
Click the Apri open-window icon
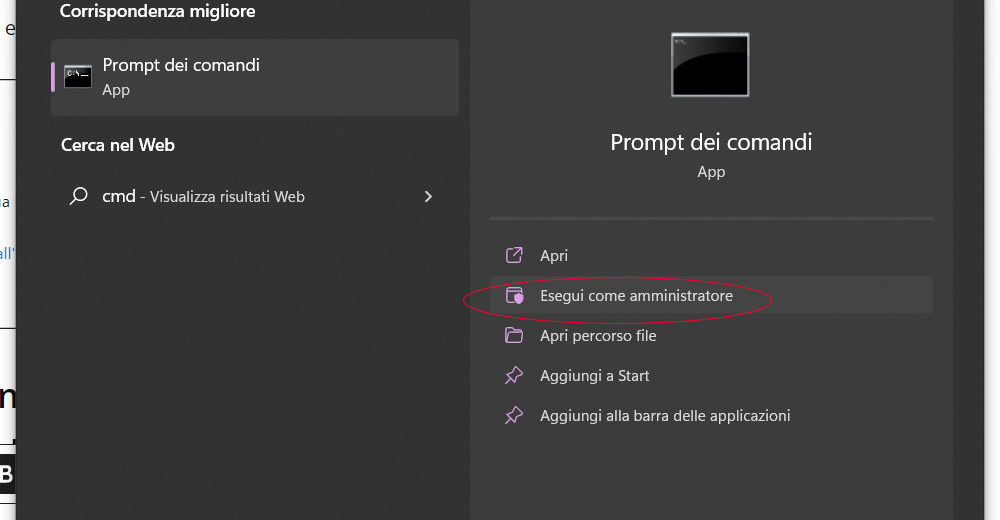(514, 256)
